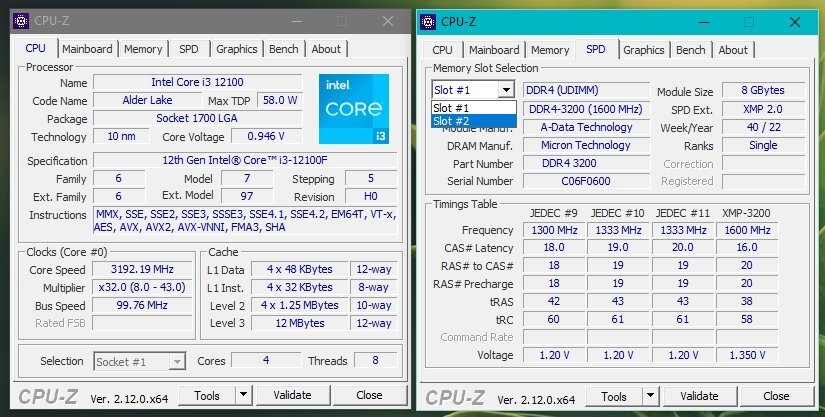Click the Package value Socket 1700 LGA
The height and width of the screenshot is (417, 825).
click(x=197, y=118)
